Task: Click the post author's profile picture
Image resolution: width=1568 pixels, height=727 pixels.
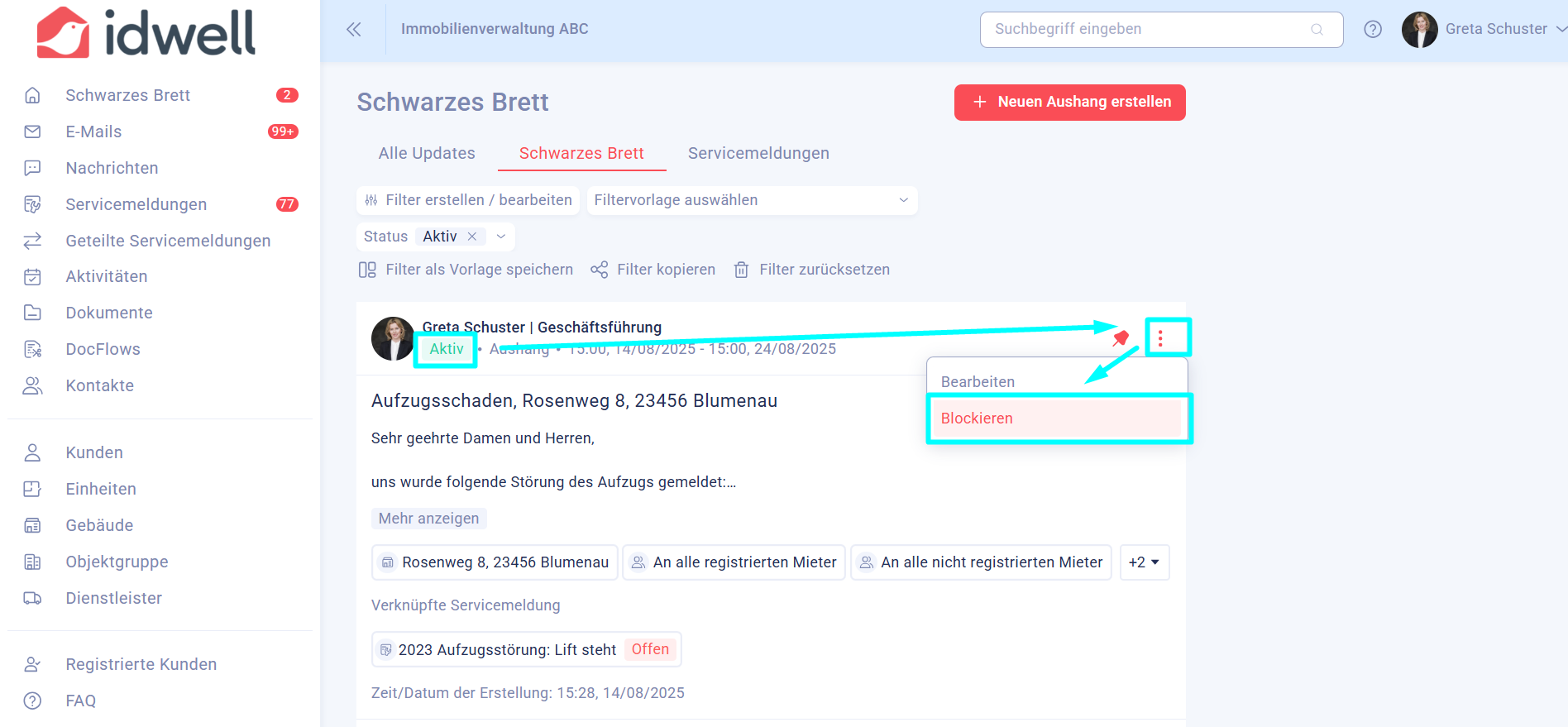Action: tap(392, 338)
